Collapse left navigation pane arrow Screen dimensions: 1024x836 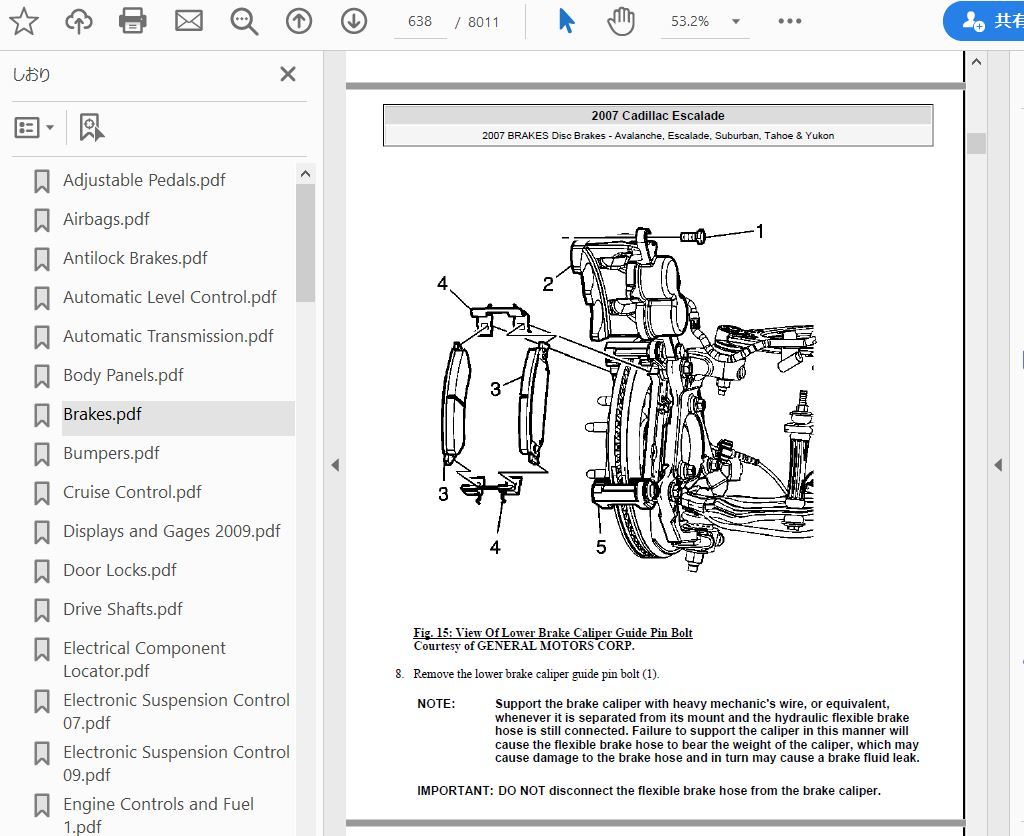(335, 465)
